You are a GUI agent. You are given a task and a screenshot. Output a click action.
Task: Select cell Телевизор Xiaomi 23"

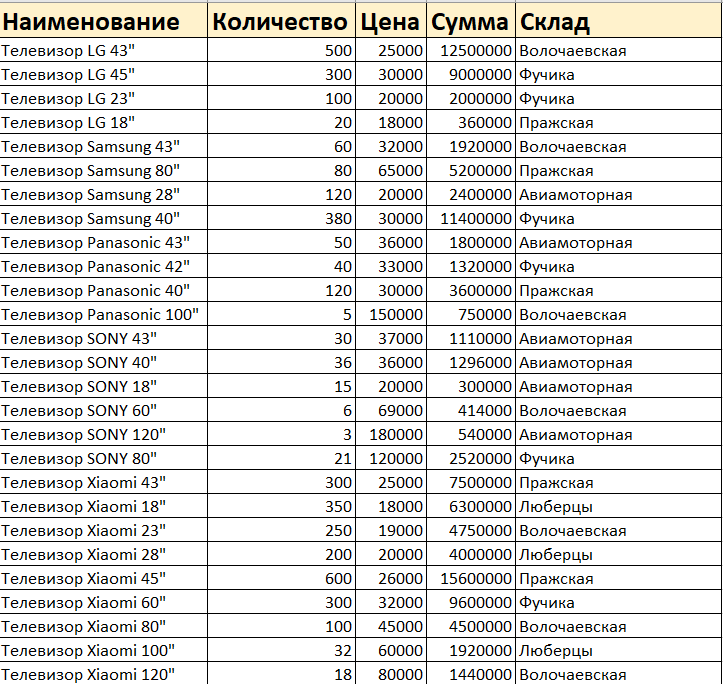point(103,529)
